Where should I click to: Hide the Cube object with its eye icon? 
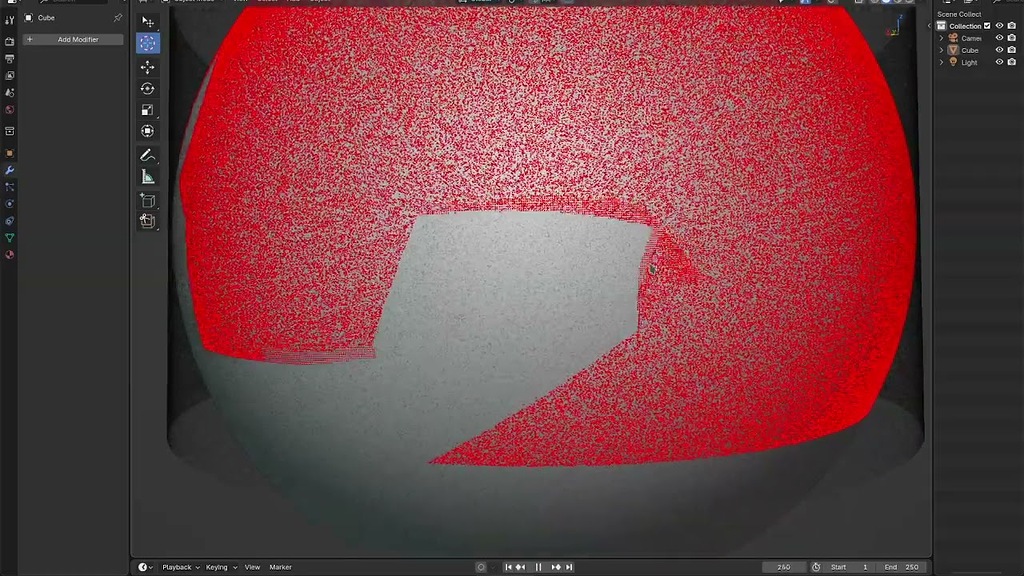click(x=999, y=50)
